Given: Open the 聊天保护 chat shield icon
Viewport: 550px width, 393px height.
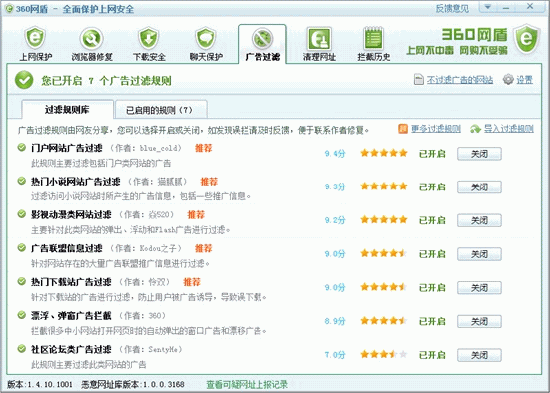Looking at the screenshot, I should click(206, 38).
